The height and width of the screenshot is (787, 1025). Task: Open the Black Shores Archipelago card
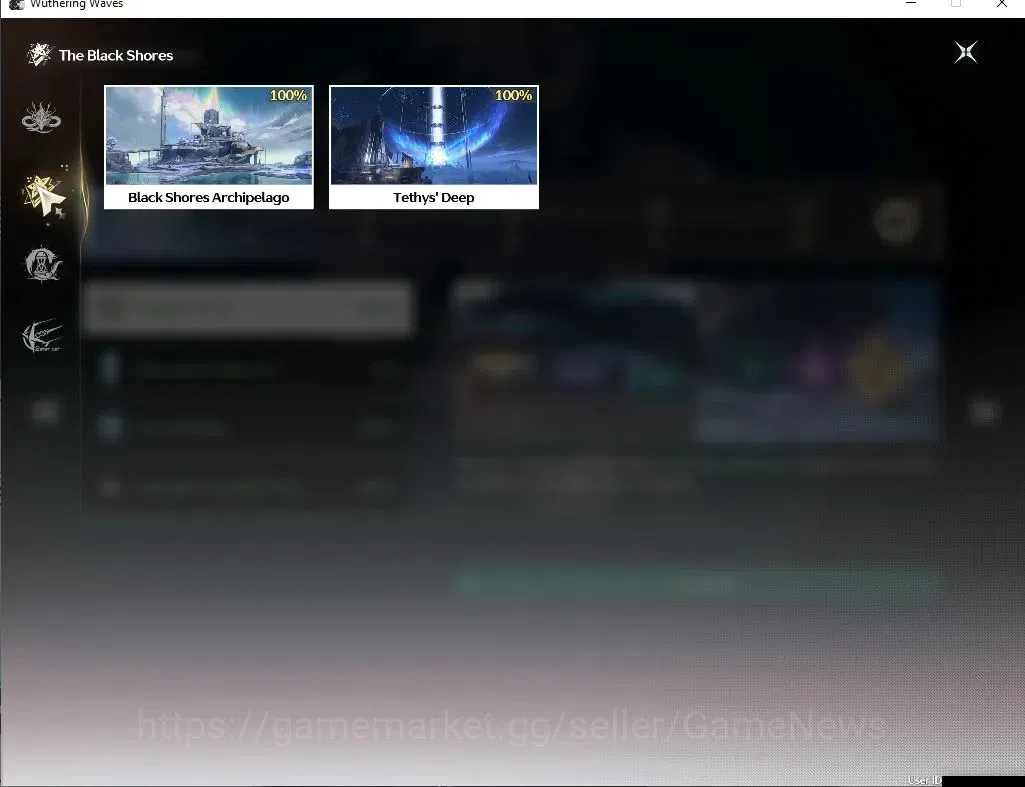209,147
